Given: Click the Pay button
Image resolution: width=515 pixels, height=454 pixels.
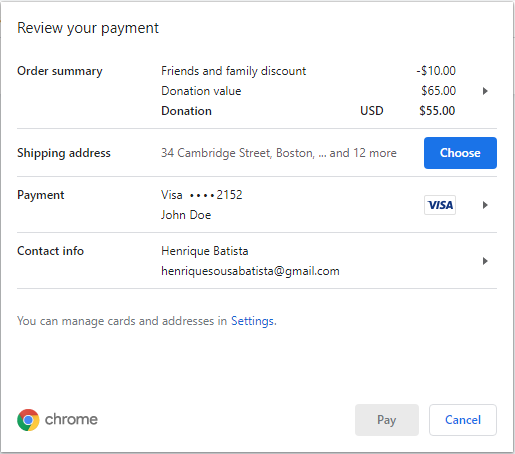Looking at the screenshot, I should [x=387, y=420].
